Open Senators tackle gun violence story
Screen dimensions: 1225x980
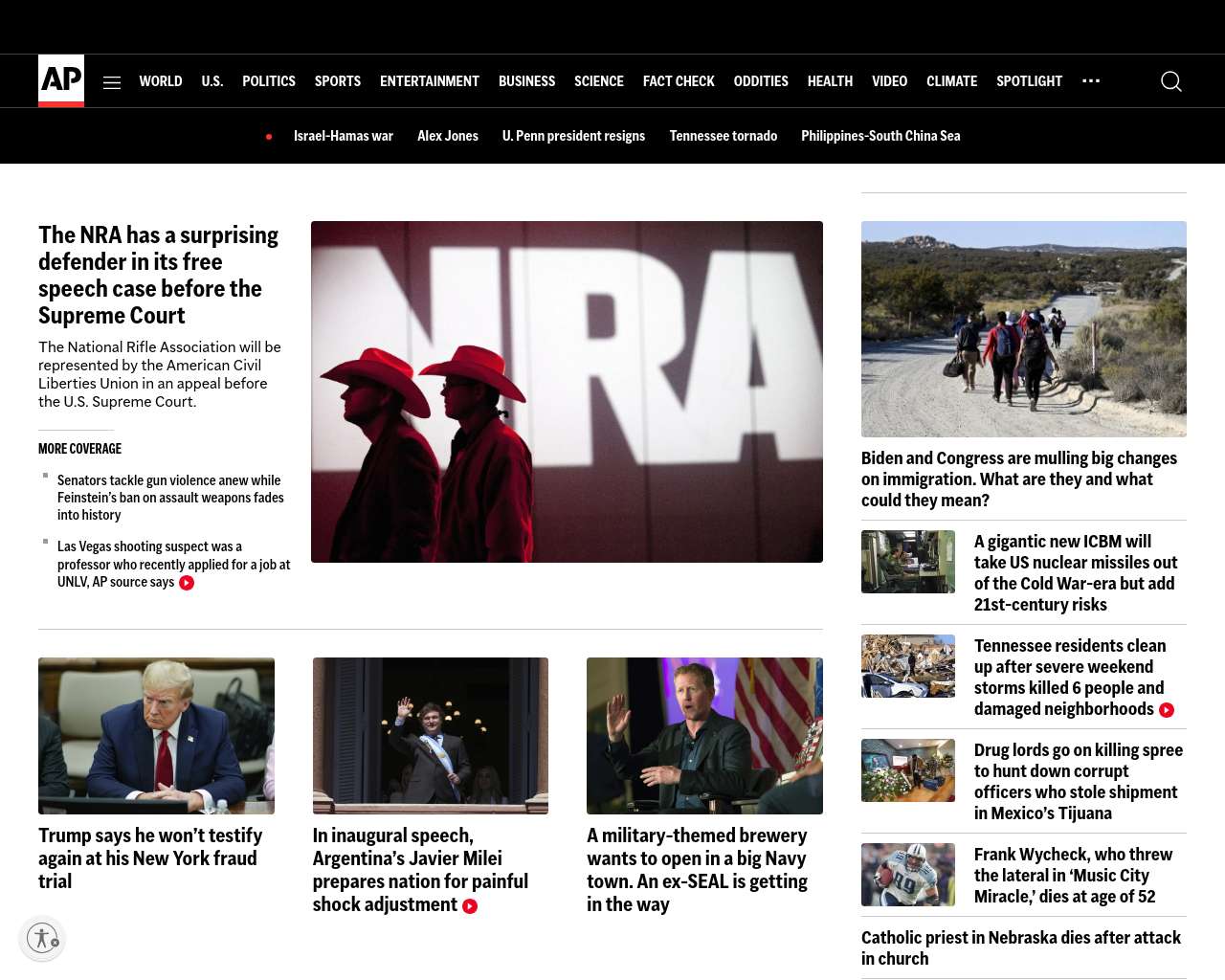coord(170,498)
